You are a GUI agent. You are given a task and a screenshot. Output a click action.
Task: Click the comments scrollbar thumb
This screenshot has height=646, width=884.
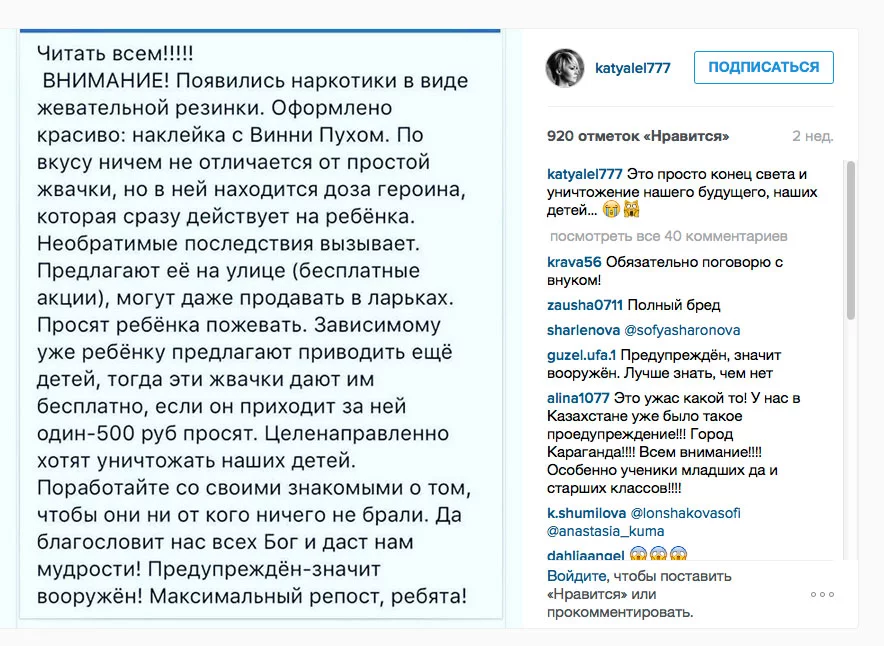[850, 240]
